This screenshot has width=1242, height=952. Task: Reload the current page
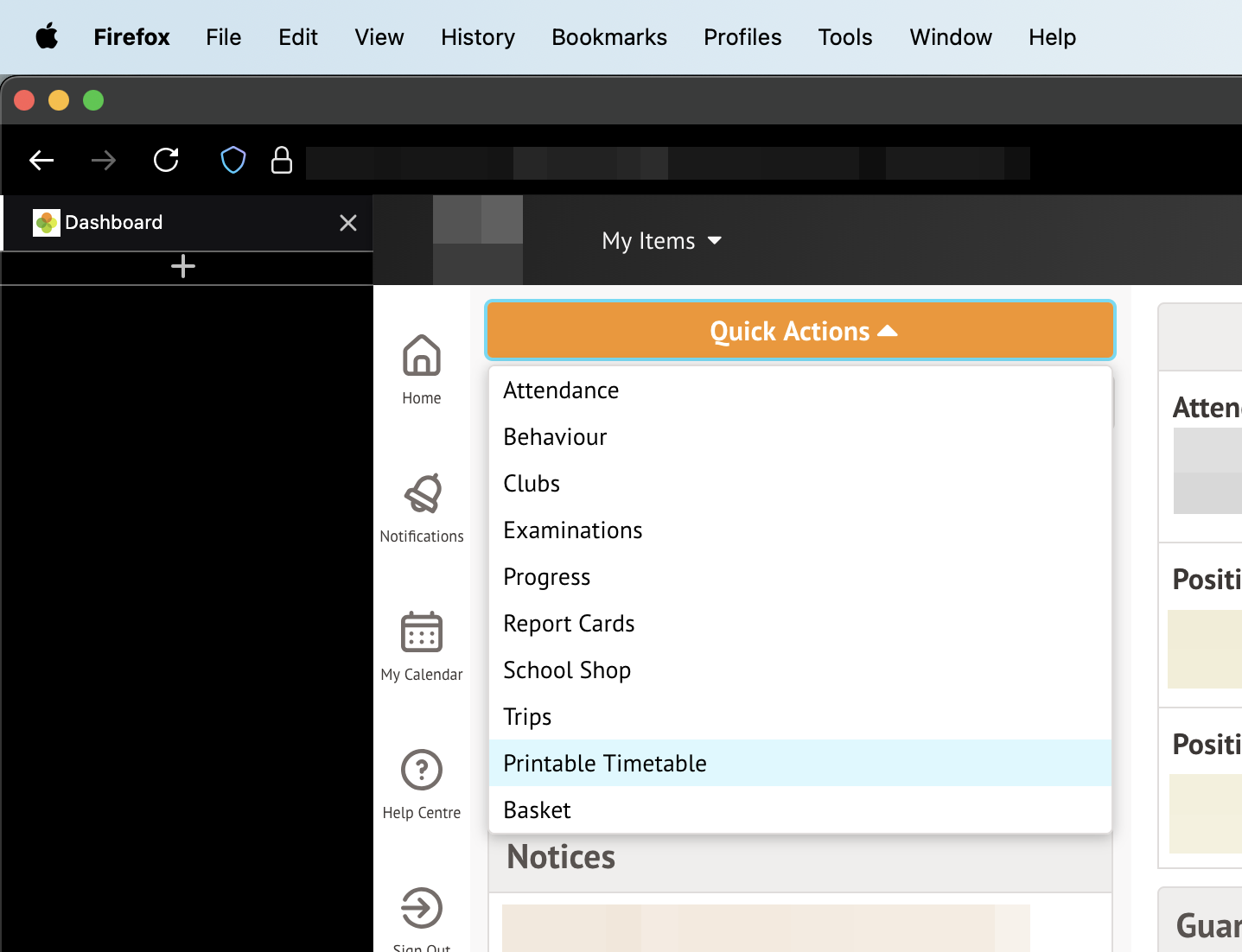pos(166,160)
